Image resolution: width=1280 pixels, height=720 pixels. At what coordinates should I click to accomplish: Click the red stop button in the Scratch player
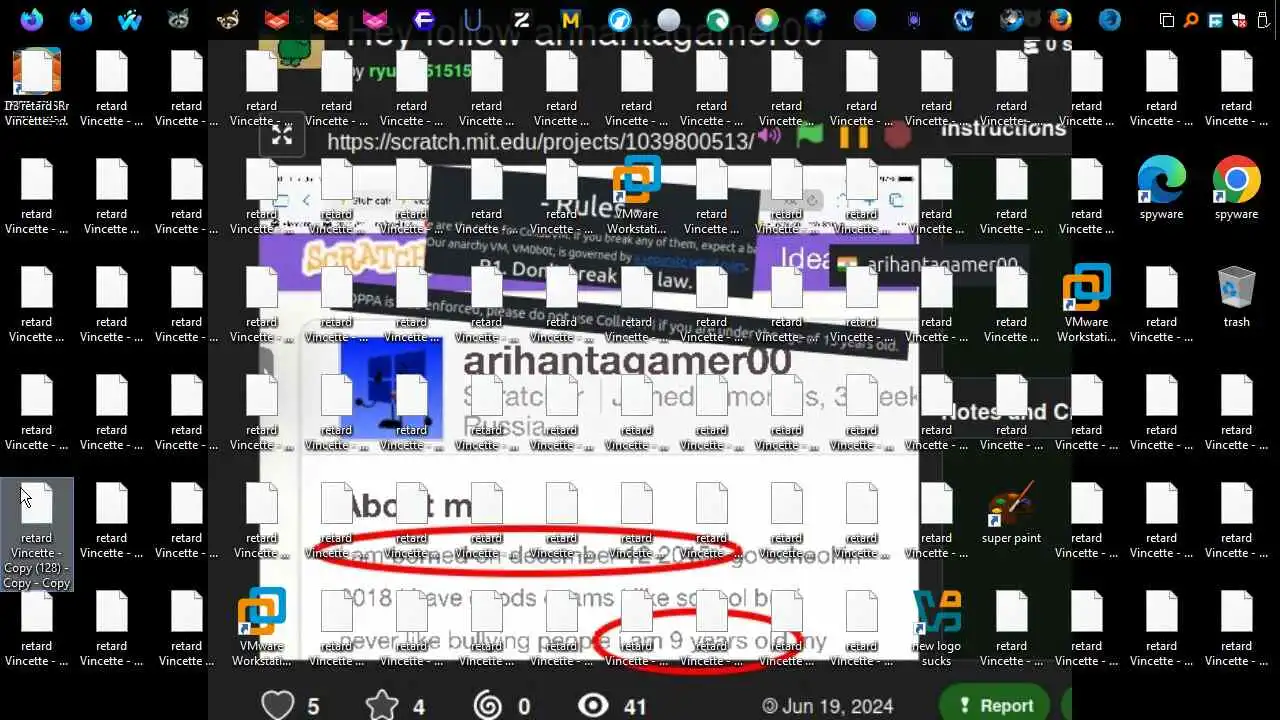(x=898, y=136)
